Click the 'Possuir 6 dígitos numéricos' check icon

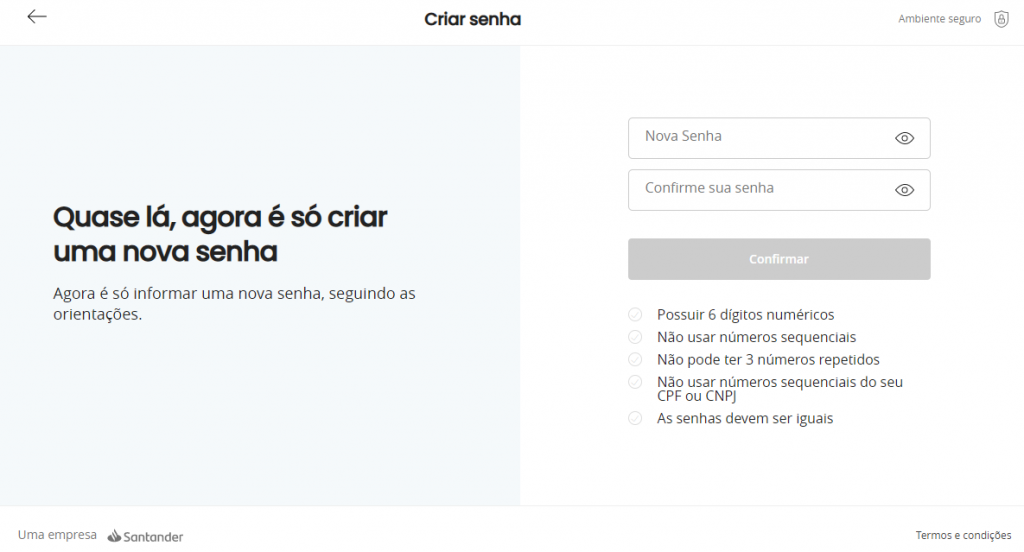coord(635,315)
